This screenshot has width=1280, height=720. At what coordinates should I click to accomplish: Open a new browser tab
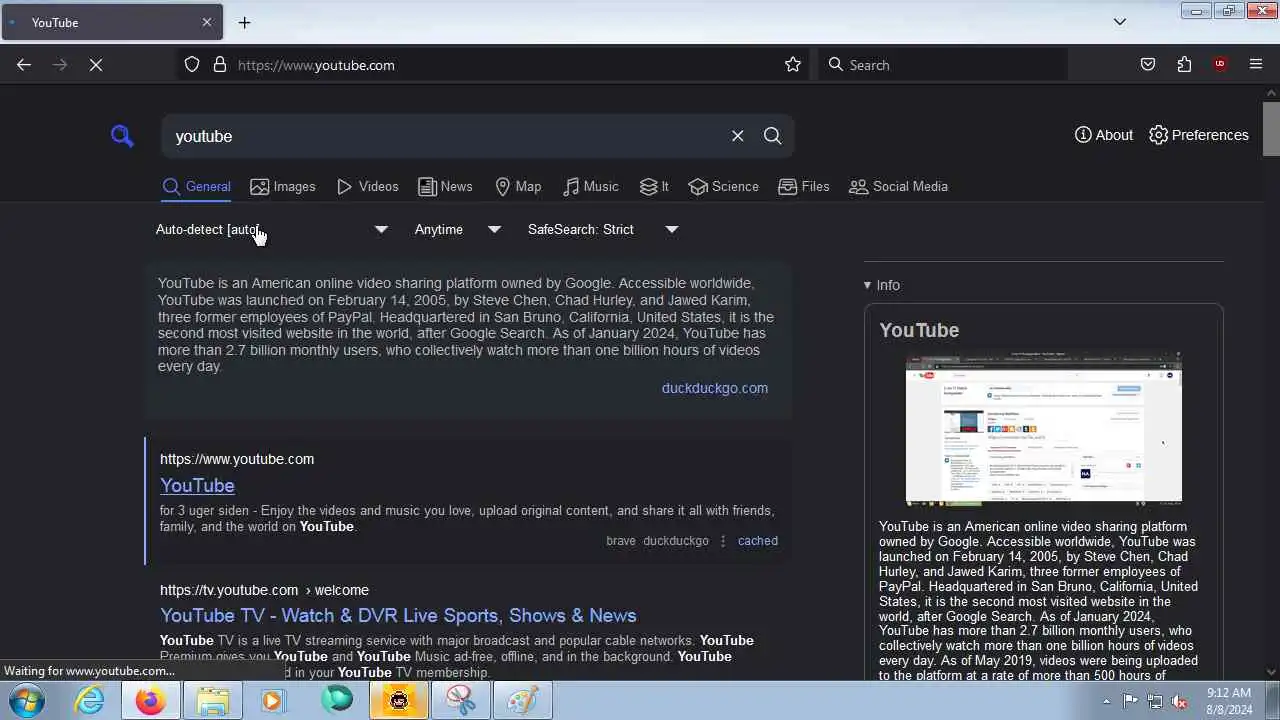click(x=244, y=22)
